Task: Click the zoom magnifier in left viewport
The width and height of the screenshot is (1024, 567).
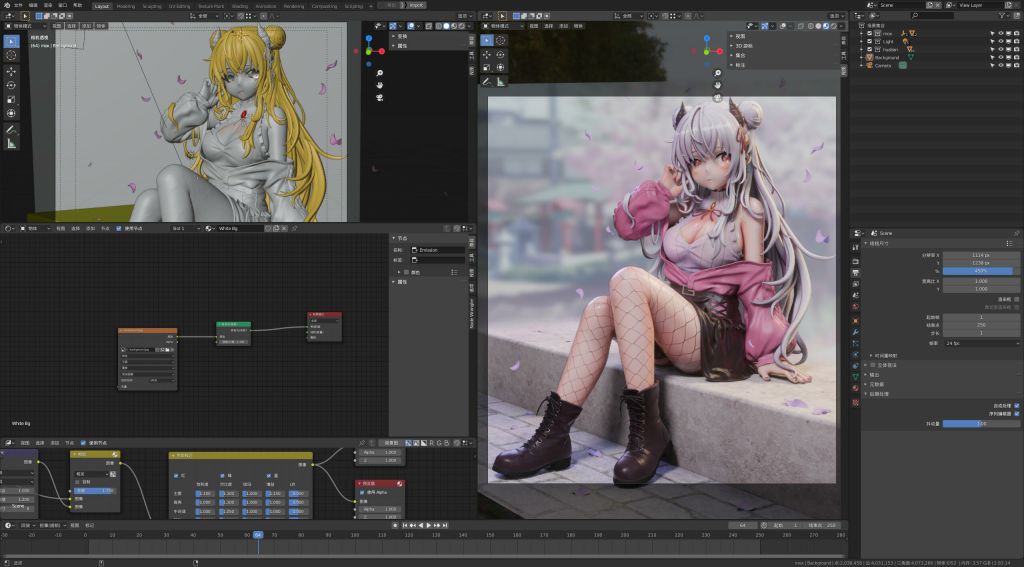Action: coord(379,73)
